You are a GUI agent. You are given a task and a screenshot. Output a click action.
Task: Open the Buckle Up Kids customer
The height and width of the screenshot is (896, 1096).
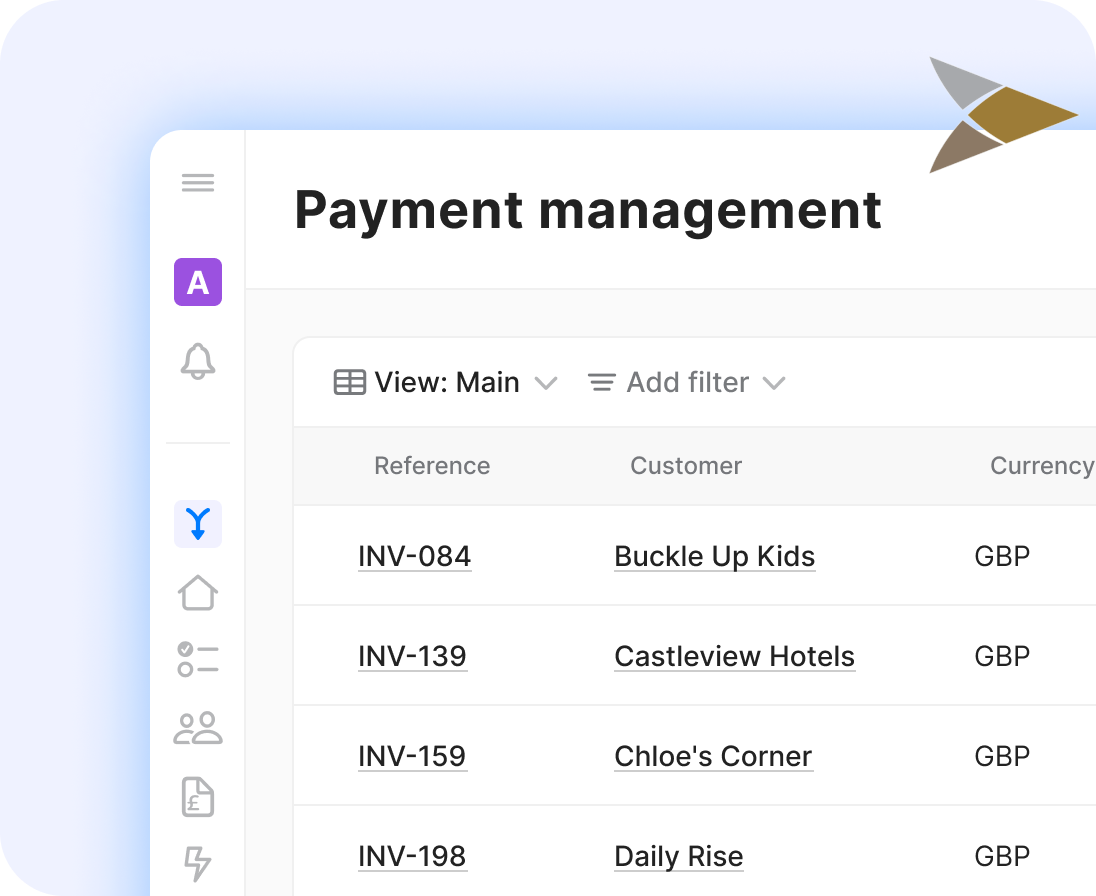tap(714, 556)
